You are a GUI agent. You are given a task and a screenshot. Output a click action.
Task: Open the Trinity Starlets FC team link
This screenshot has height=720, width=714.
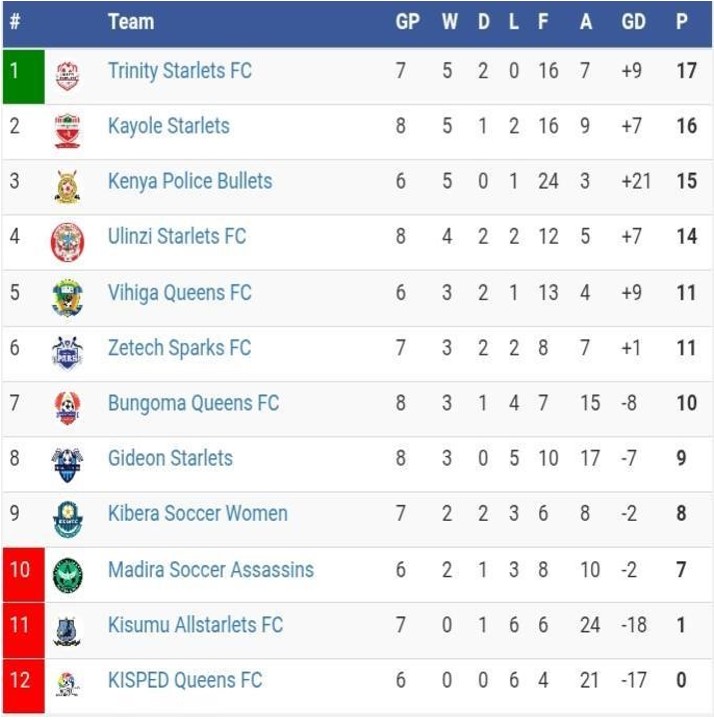[x=180, y=71]
